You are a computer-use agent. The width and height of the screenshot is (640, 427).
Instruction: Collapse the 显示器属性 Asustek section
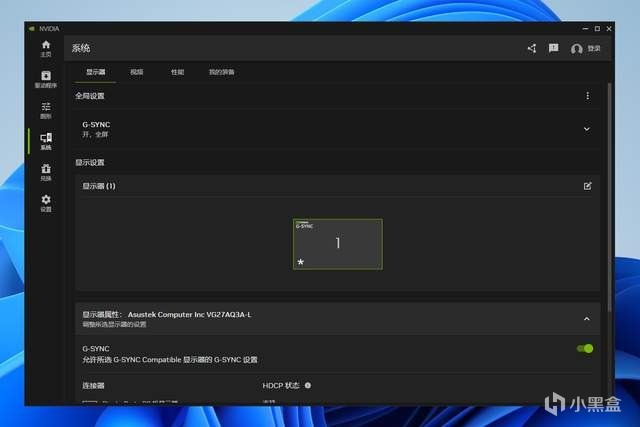click(587, 319)
